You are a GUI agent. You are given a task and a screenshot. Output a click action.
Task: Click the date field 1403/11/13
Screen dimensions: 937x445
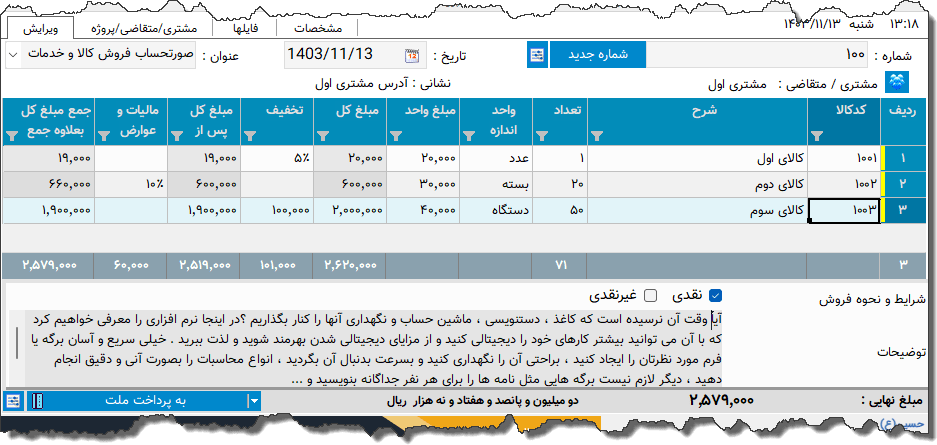click(x=354, y=55)
